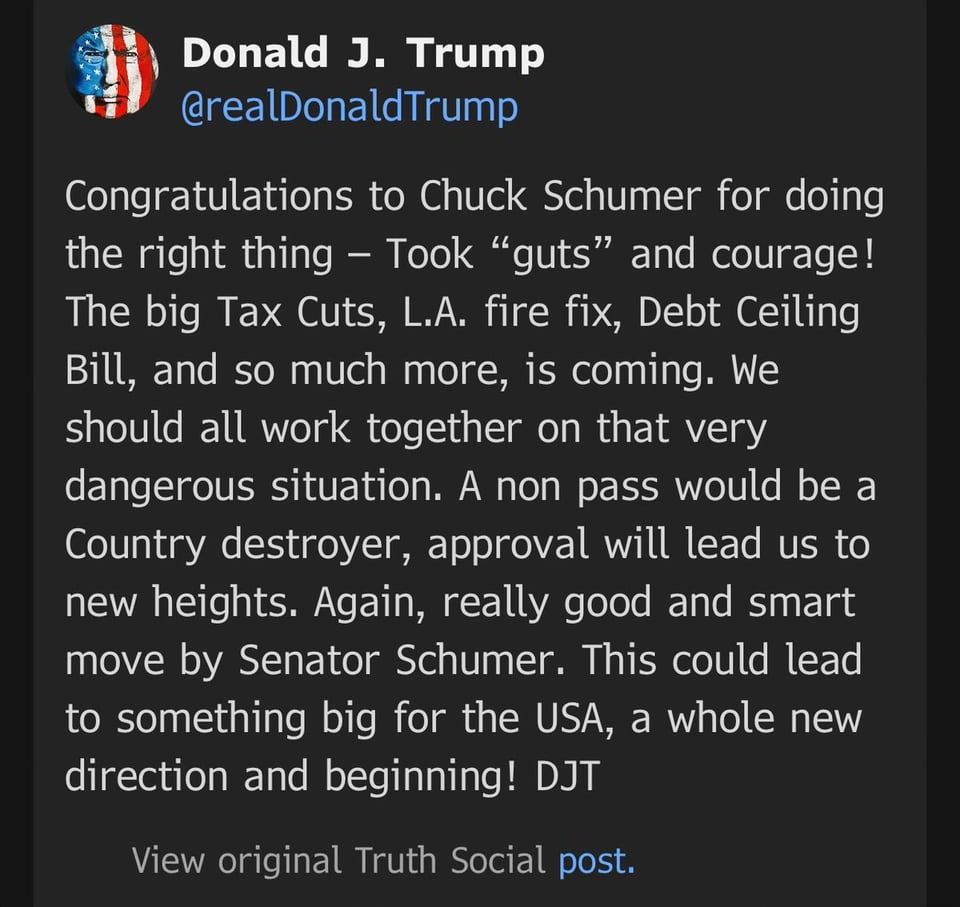Click the words "Debt Ceiling"
The image size is (960, 907).
pyautogui.click(x=748, y=313)
